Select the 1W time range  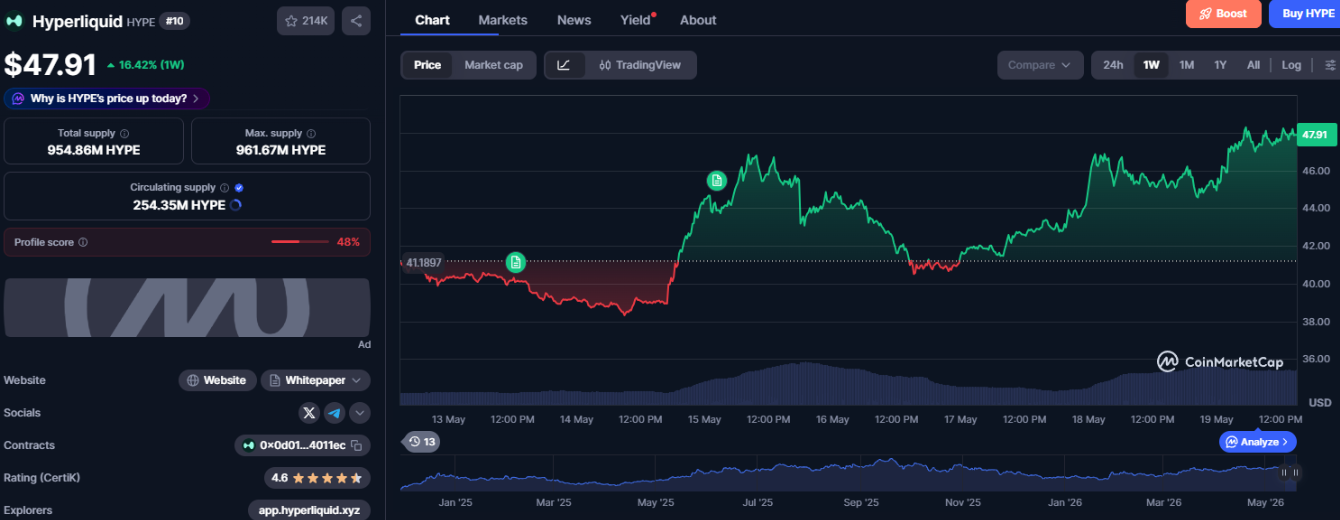tap(1151, 65)
